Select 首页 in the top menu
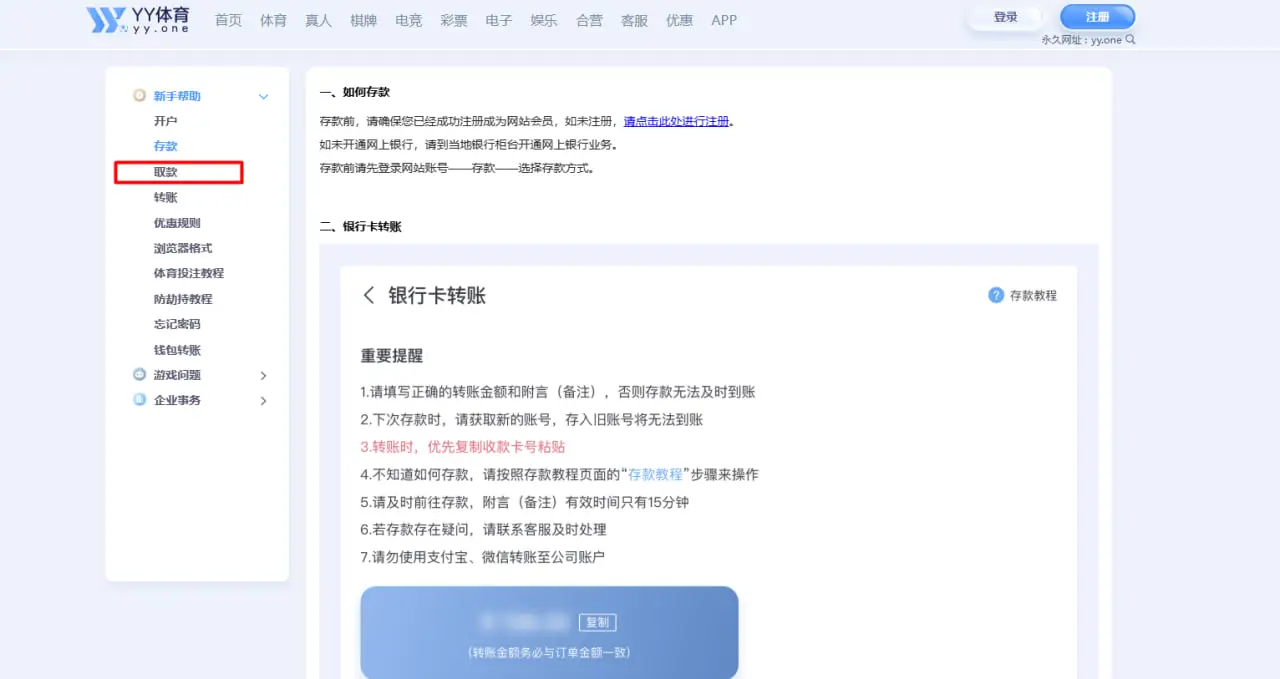This screenshot has width=1280, height=679. point(228,19)
